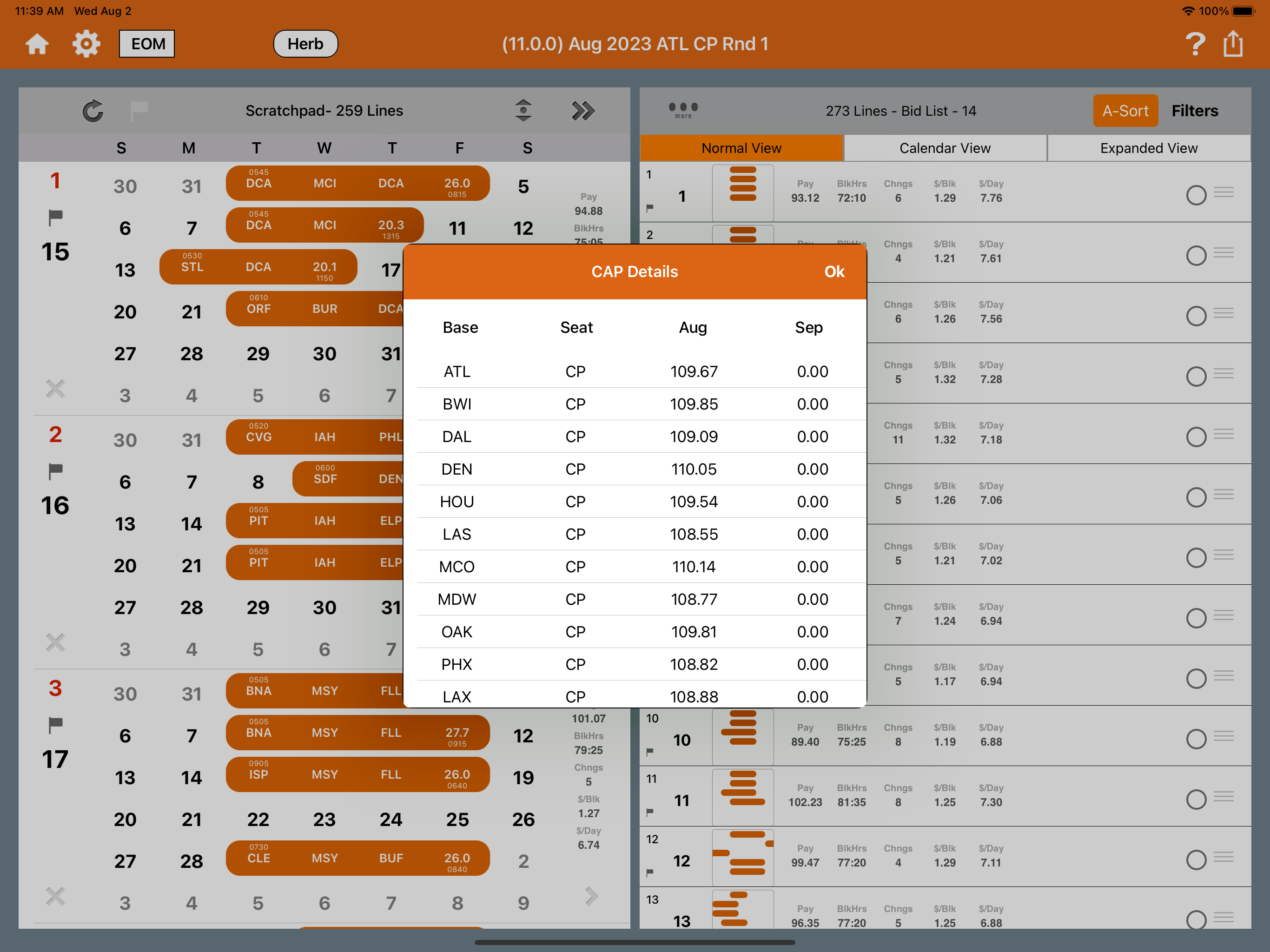
Task: Expand line 17 details with right chevron
Action: tap(591, 896)
